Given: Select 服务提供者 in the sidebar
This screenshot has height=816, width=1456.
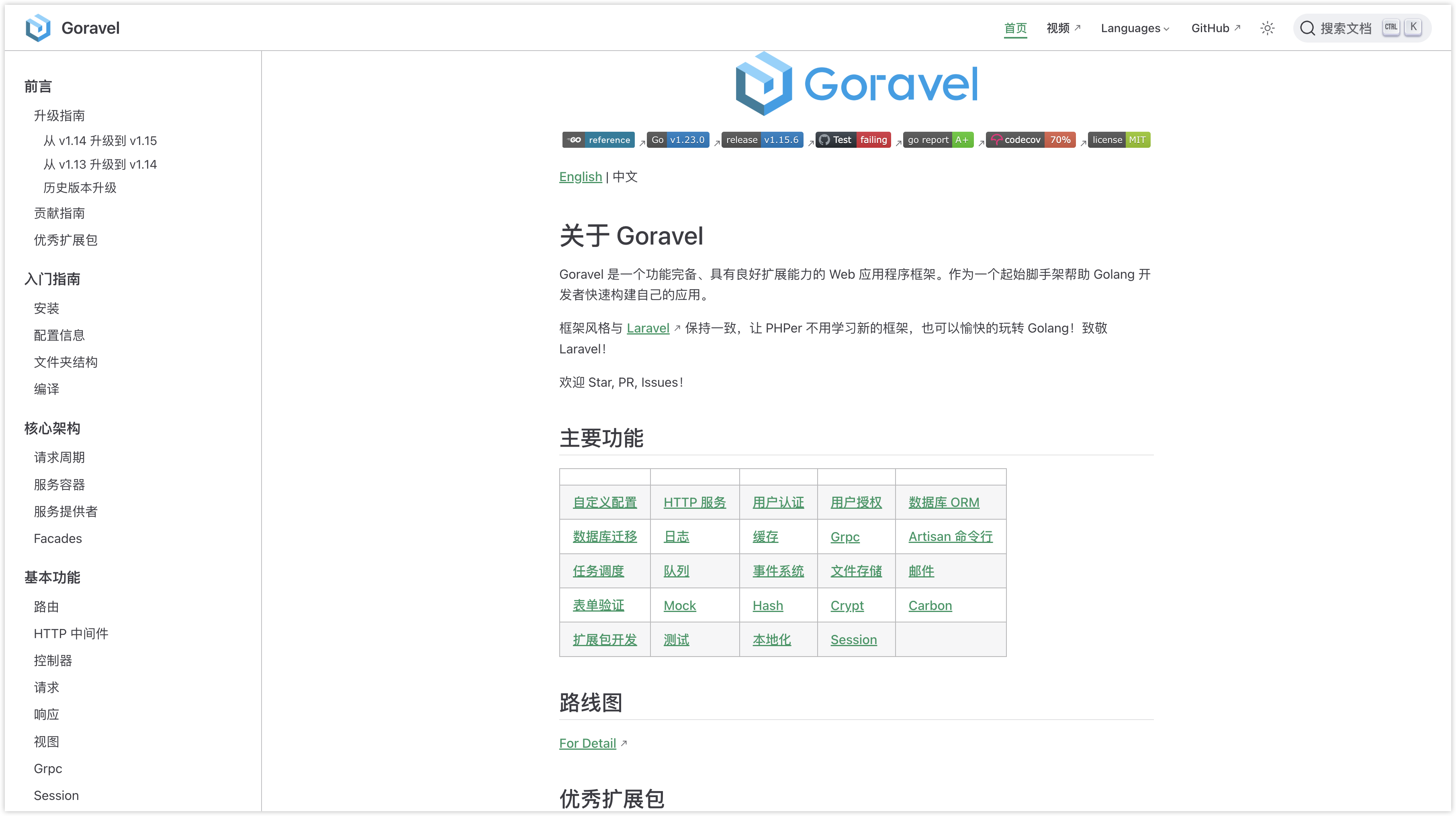Looking at the screenshot, I should [x=65, y=512].
